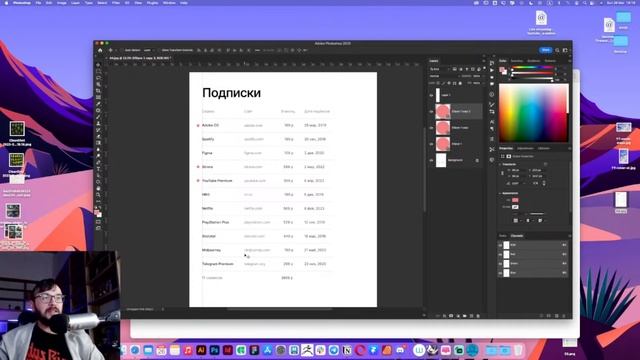Toggle the Blue channel eye icon
Image resolution: width=640 pixels, height=360 pixels.
(500, 273)
